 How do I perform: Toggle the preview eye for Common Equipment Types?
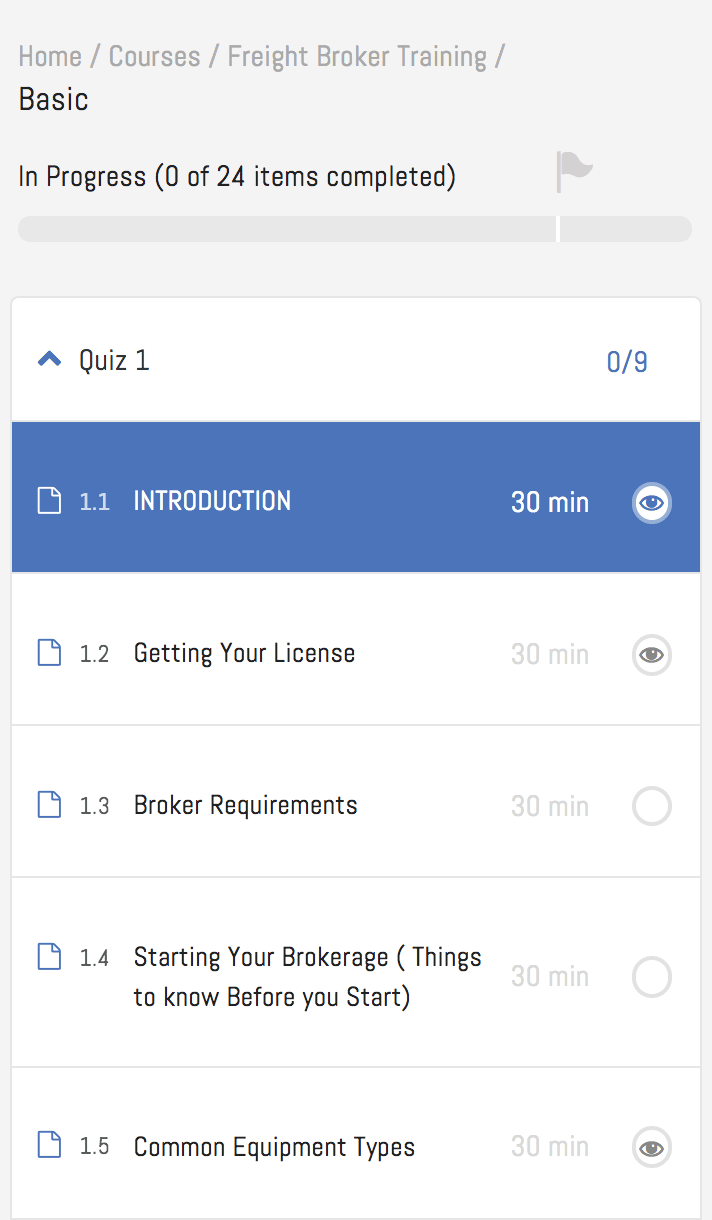point(652,1147)
